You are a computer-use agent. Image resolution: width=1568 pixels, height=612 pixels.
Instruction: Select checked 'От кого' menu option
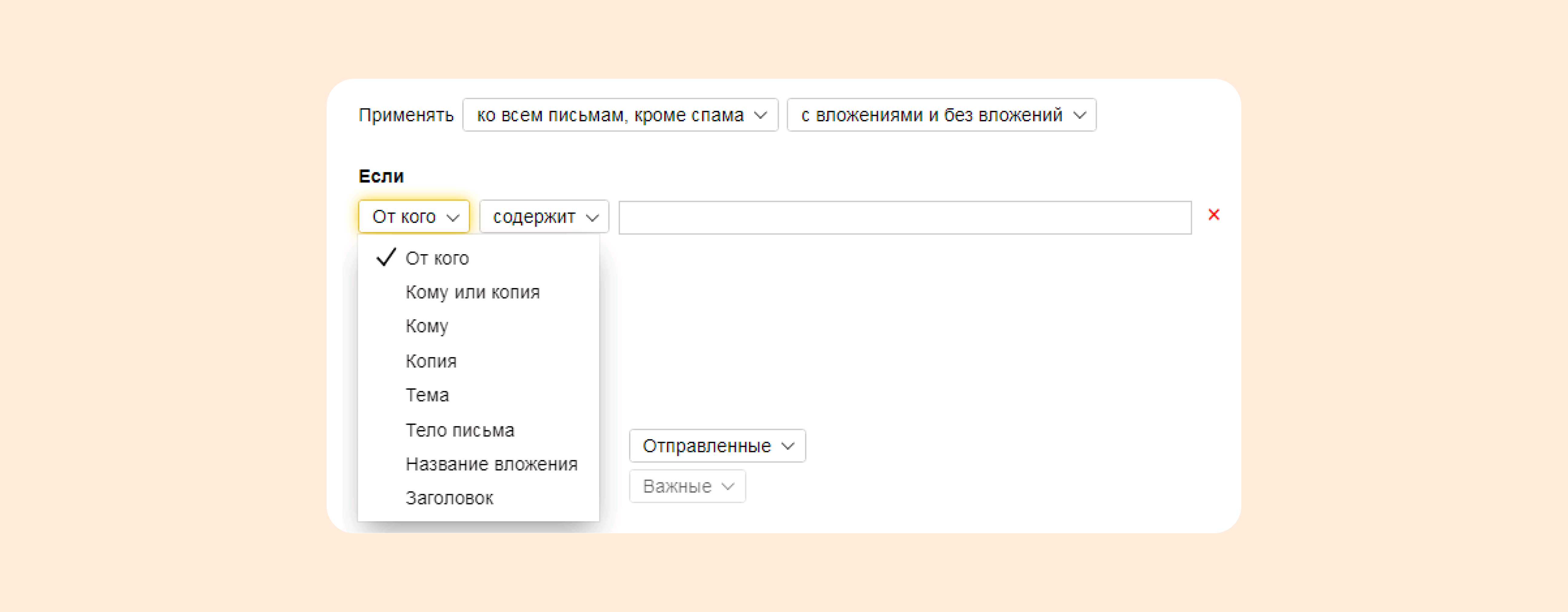479,258
